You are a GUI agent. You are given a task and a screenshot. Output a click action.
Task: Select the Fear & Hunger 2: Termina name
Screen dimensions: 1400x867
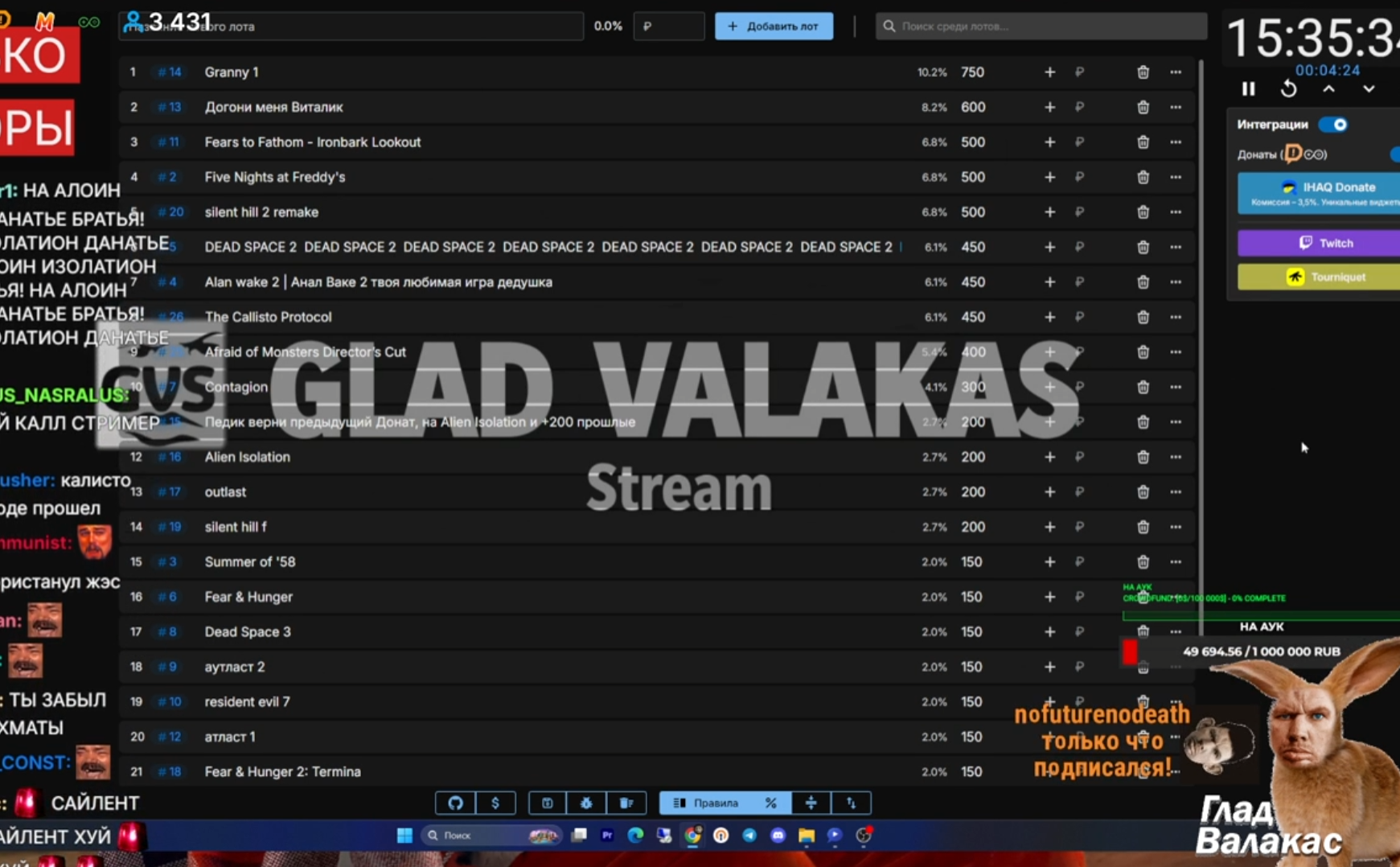[282, 772]
